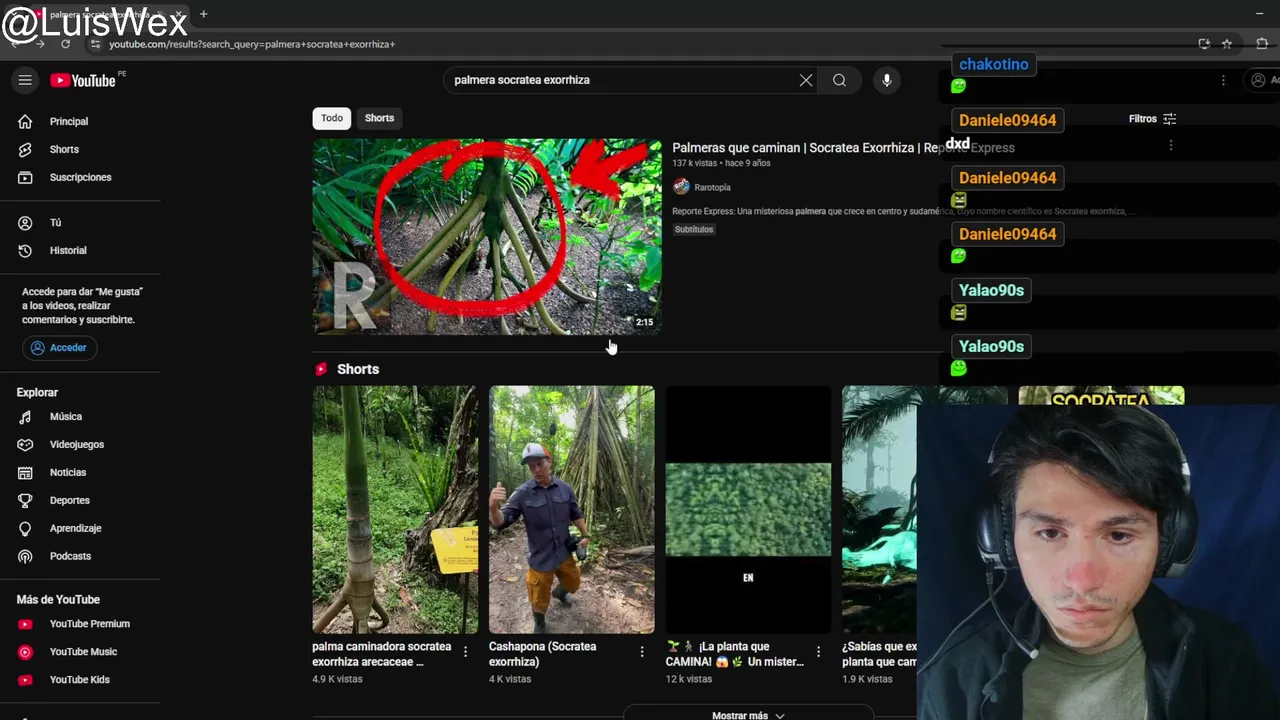
Task: Open YouTube Kids link
Action: [x=80, y=680]
